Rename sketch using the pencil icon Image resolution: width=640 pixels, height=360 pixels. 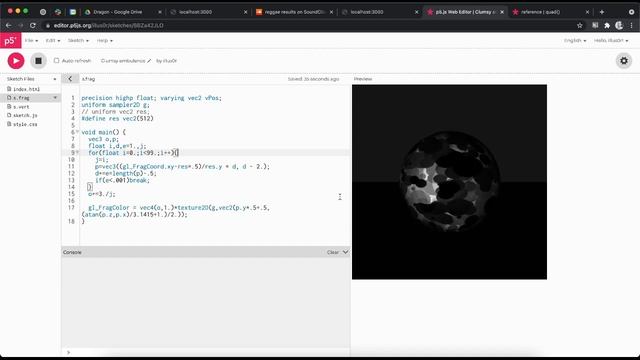[149, 61]
